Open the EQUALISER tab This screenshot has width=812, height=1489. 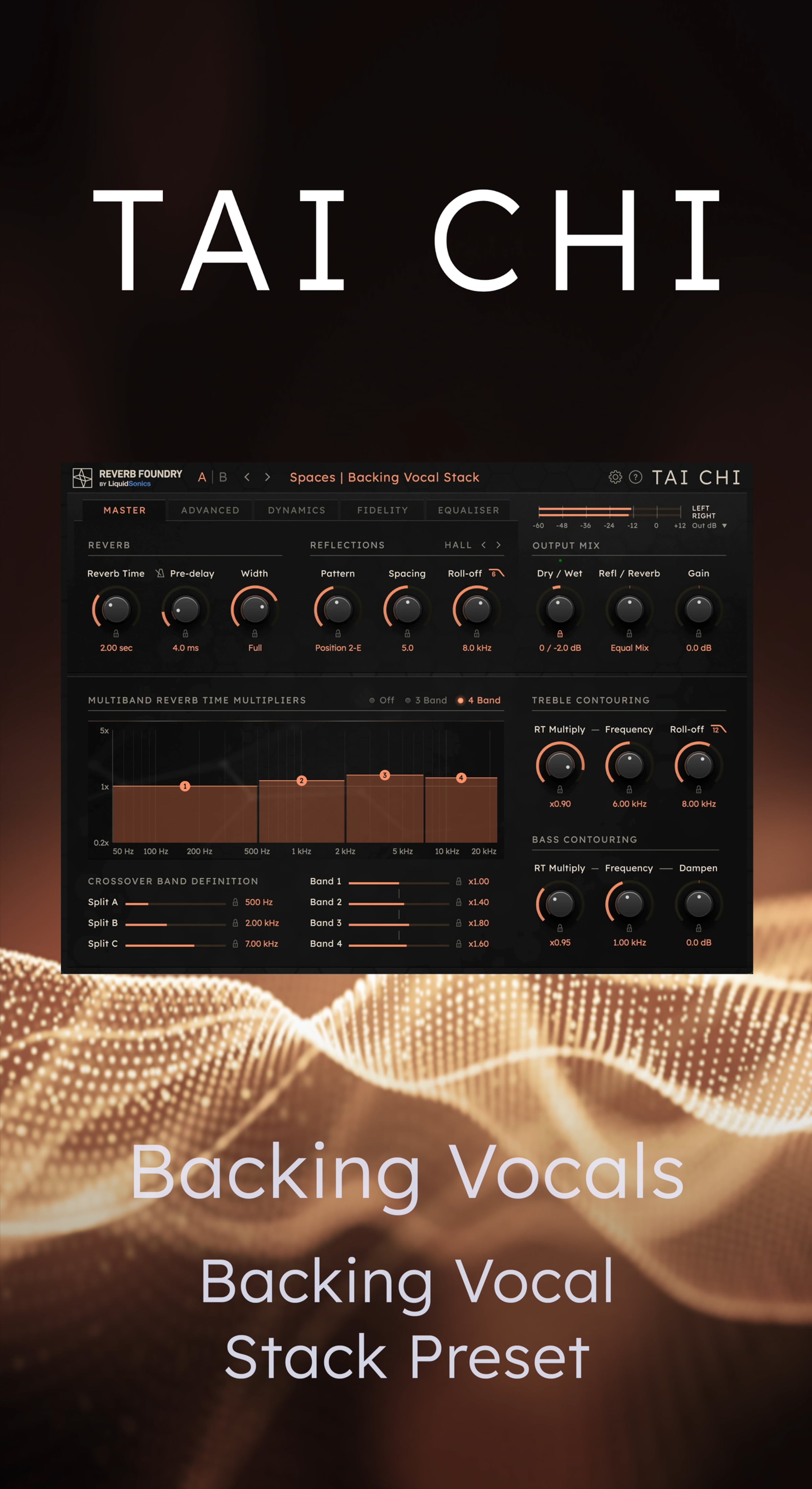coord(468,510)
